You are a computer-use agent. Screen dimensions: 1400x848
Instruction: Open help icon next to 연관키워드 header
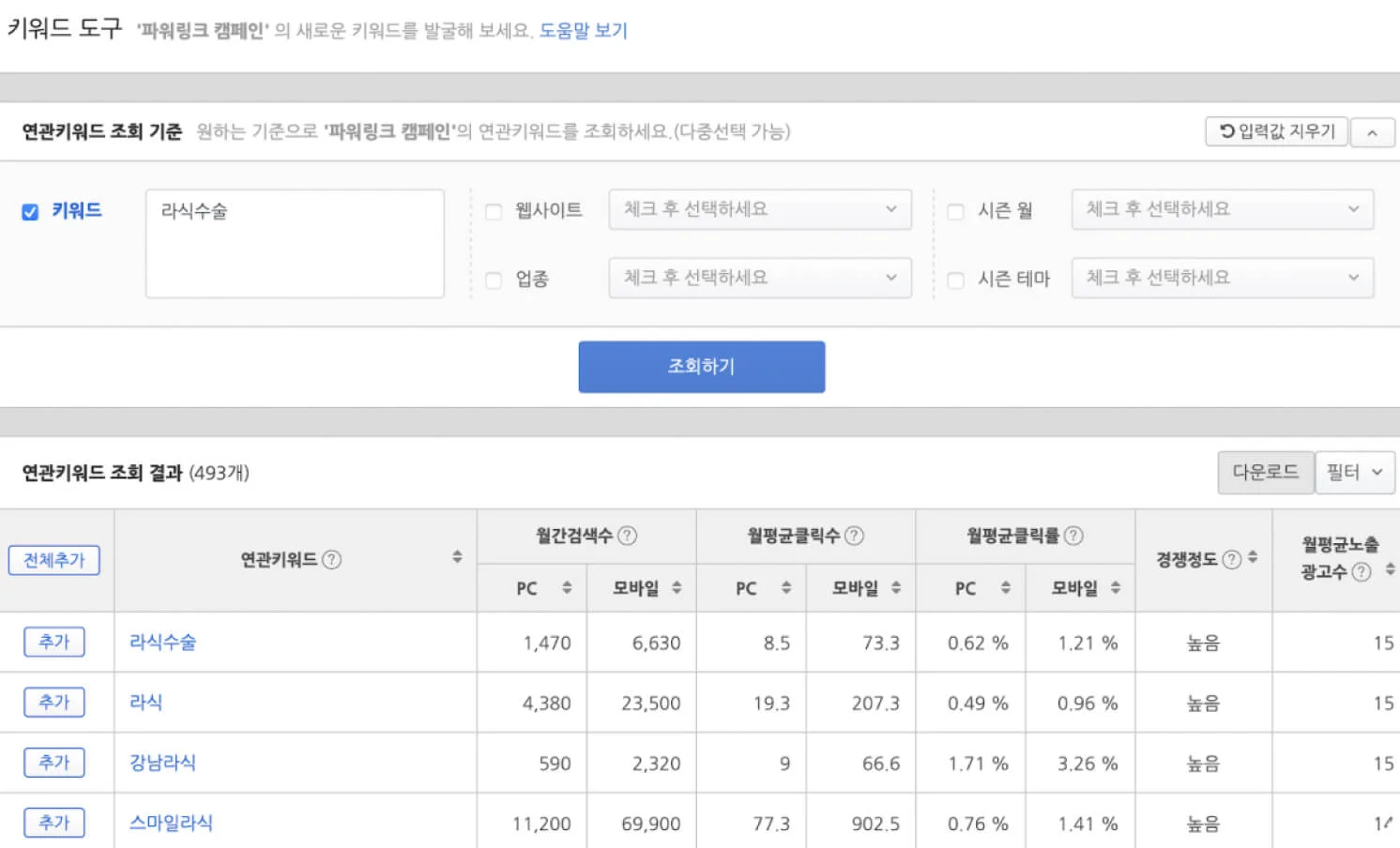332,560
